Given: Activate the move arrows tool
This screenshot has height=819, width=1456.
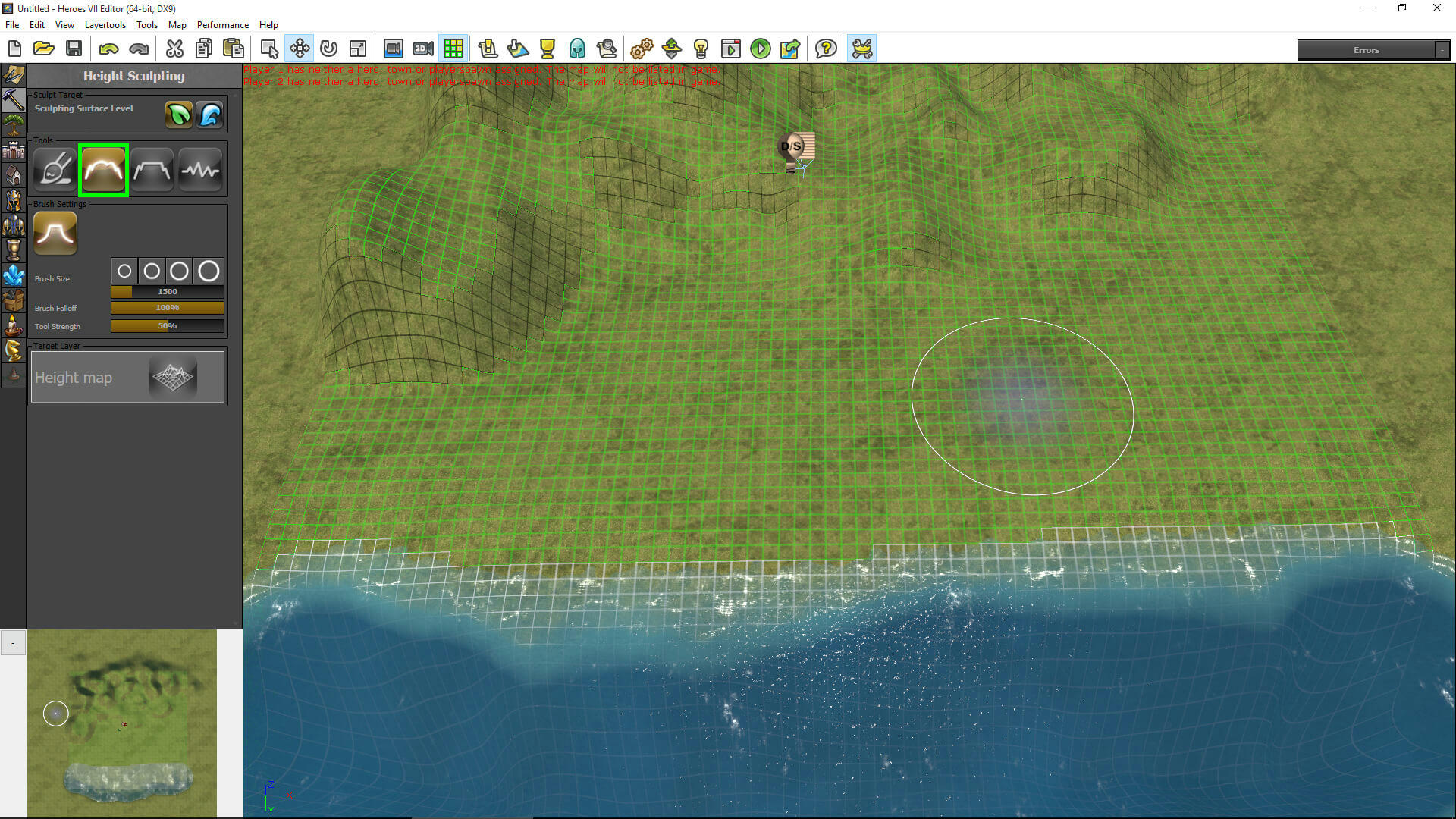Looking at the screenshot, I should 300,49.
